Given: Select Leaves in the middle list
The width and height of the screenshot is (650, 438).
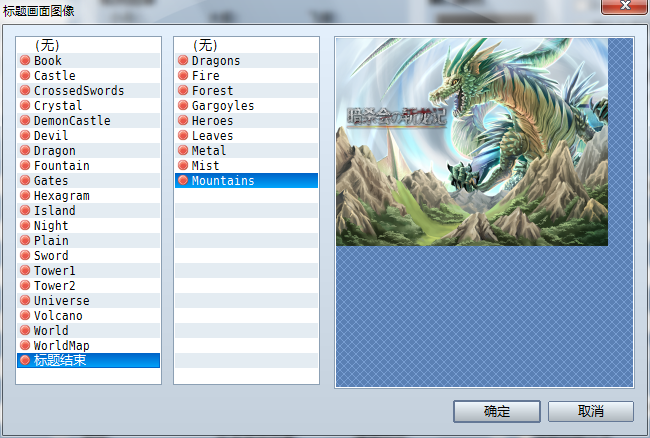Looking at the screenshot, I should tap(246, 136).
